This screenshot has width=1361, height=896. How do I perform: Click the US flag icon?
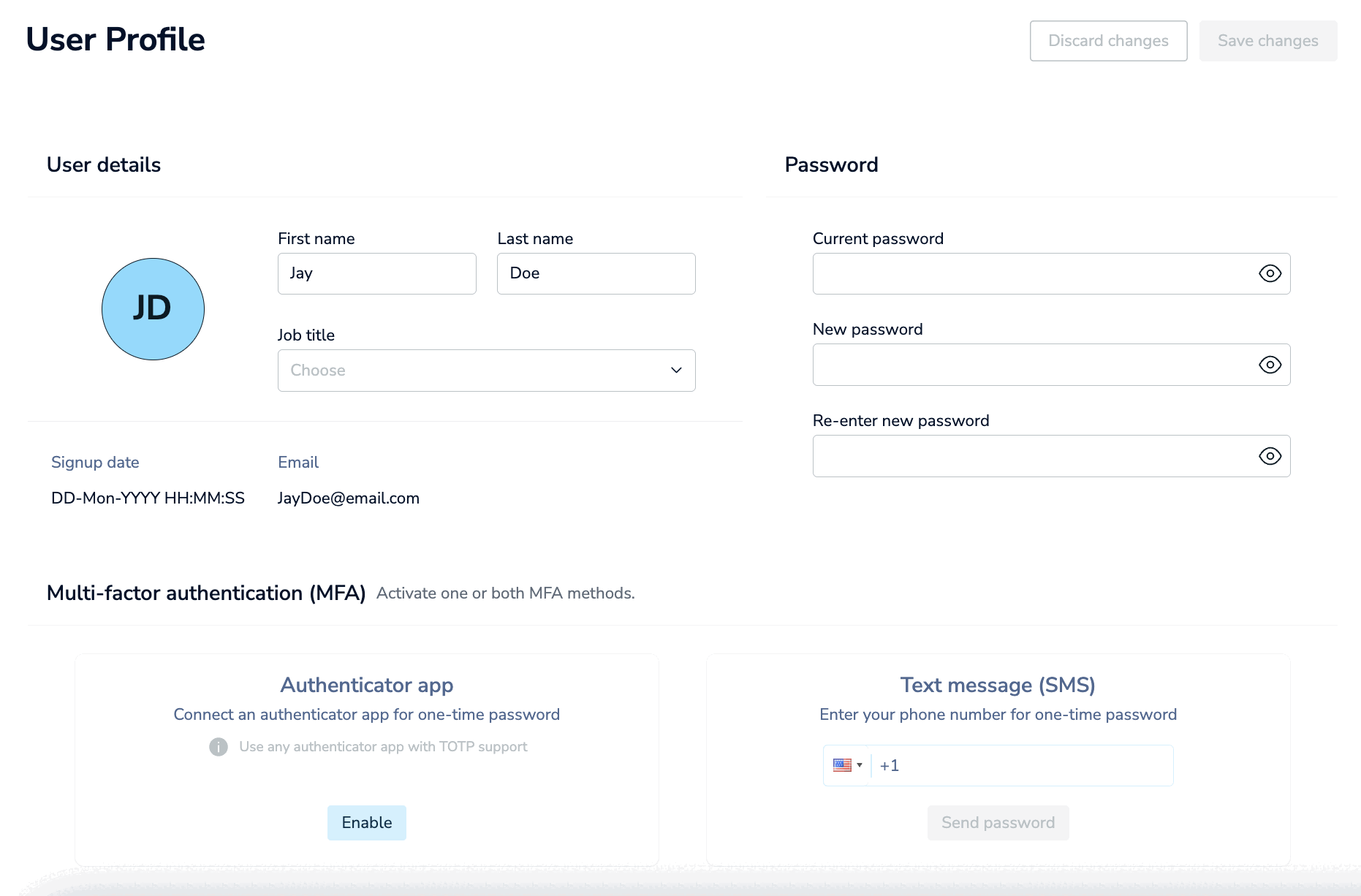[x=842, y=765]
